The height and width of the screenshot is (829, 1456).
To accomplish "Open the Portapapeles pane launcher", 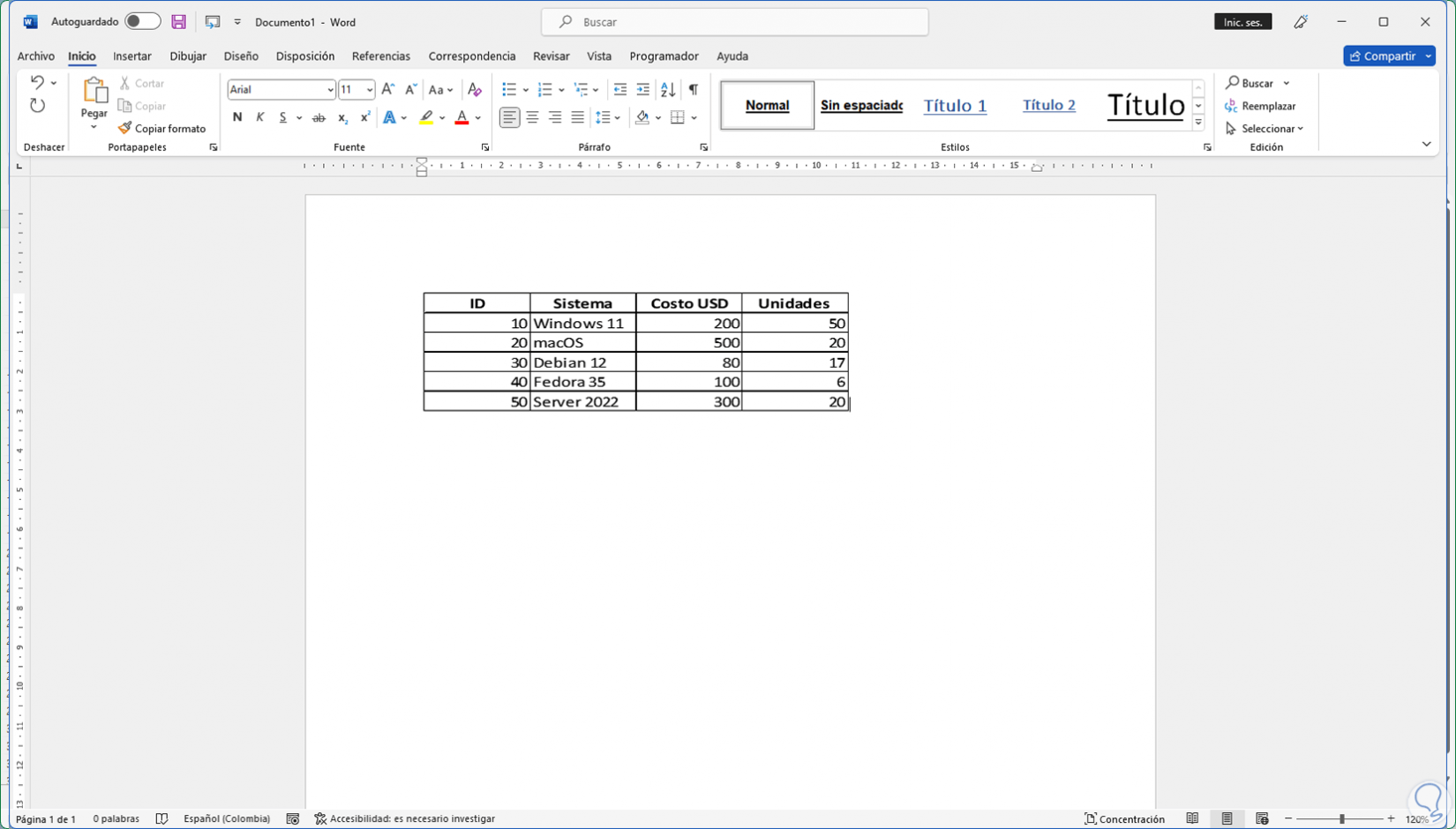I will coord(214,147).
